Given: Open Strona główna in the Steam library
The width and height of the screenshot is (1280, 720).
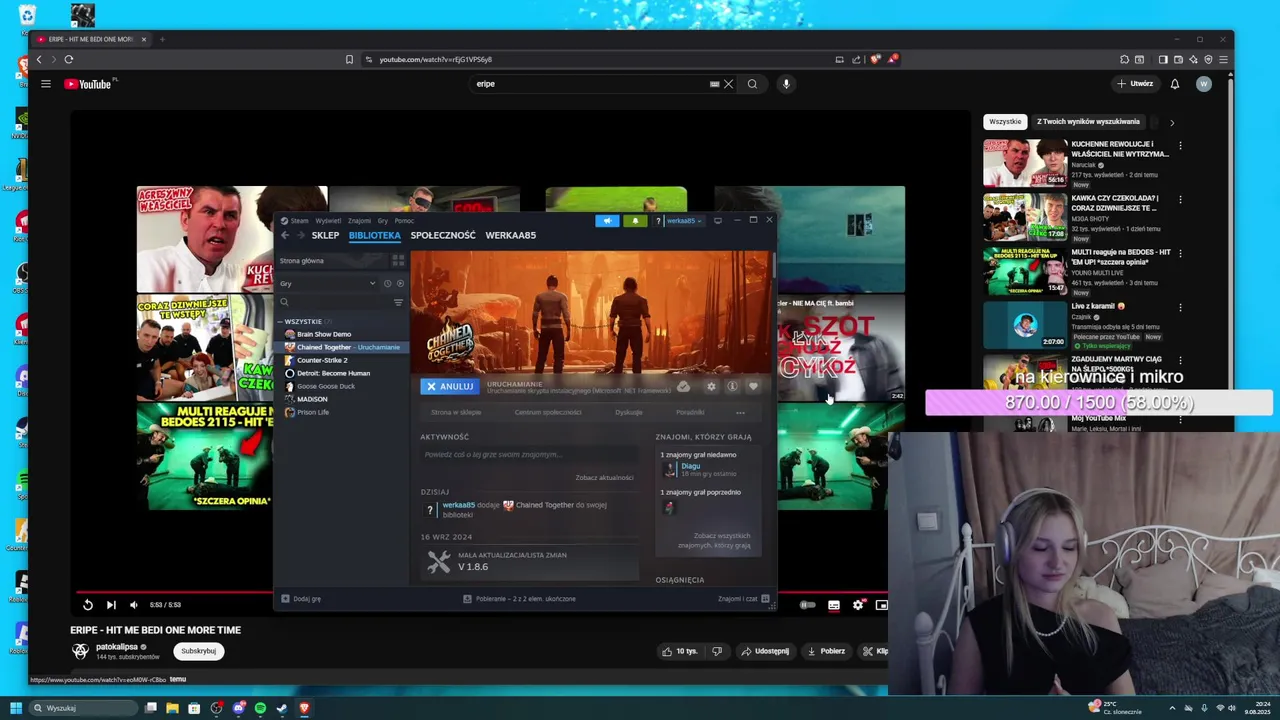Looking at the screenshot, I should pos(331,261).
